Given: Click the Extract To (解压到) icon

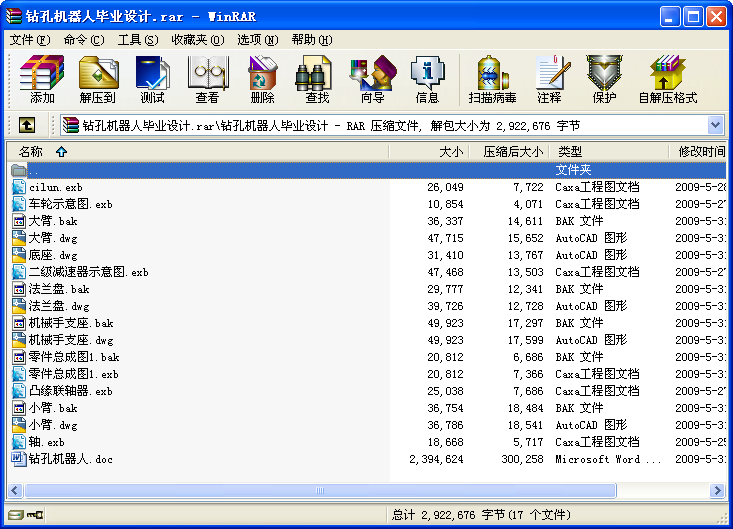Looking at the screenshot, I should click(98, 79).
